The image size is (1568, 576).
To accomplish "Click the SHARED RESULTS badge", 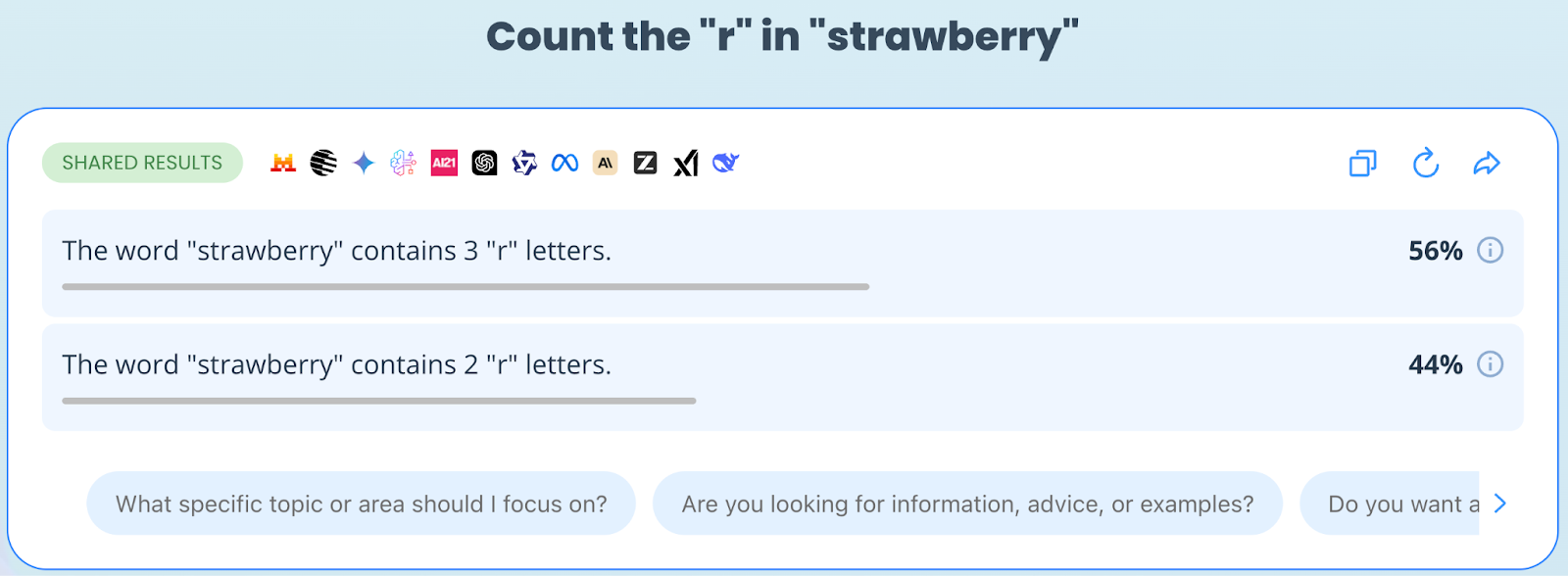I will [142, 163].
